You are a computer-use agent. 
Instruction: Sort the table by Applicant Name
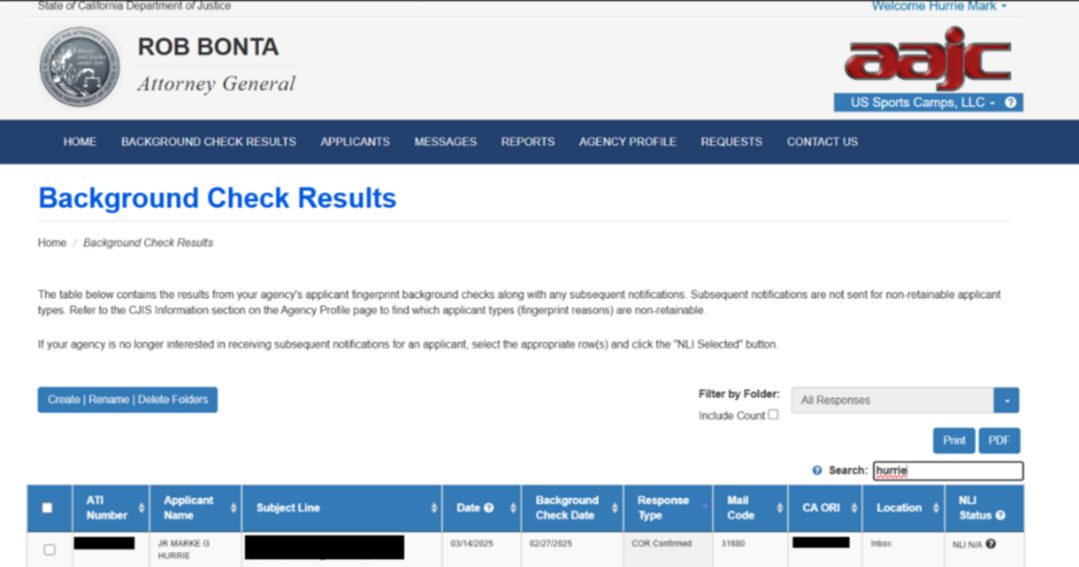pyautogui.click(x=233, y=508)
